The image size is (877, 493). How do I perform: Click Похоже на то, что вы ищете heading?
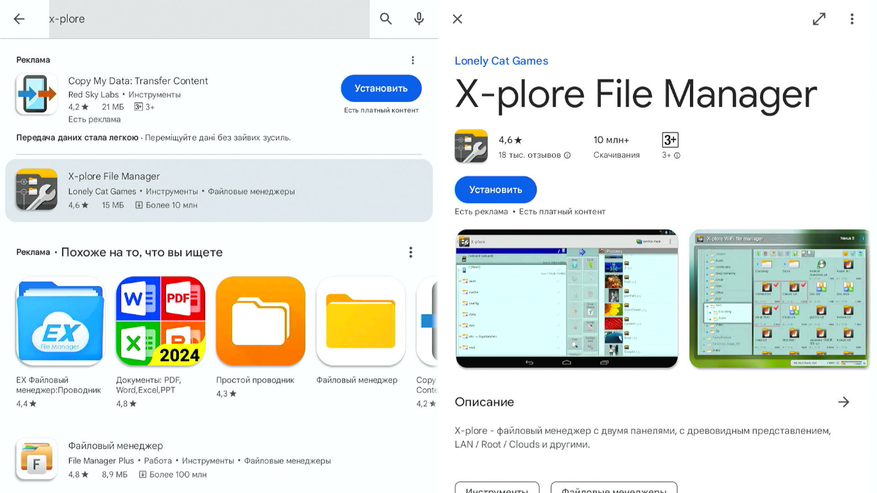[142, 252]
